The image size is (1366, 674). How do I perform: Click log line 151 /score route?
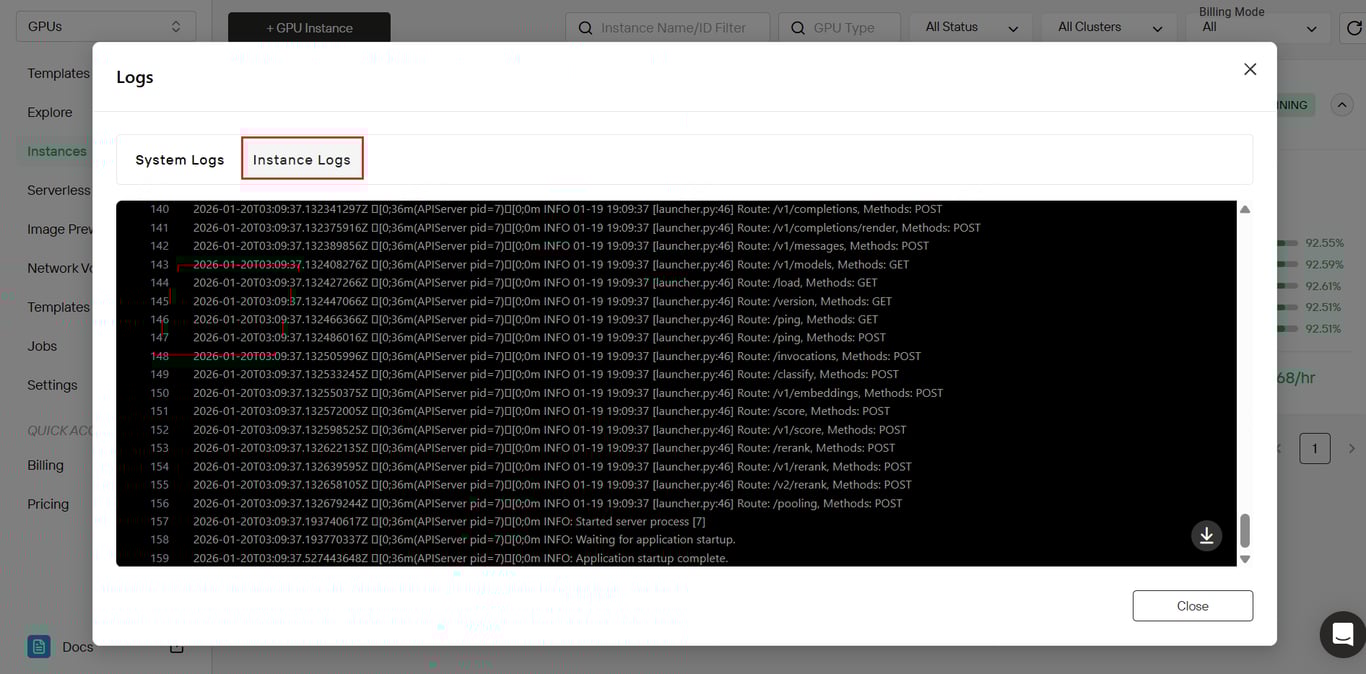coord(541,411)
